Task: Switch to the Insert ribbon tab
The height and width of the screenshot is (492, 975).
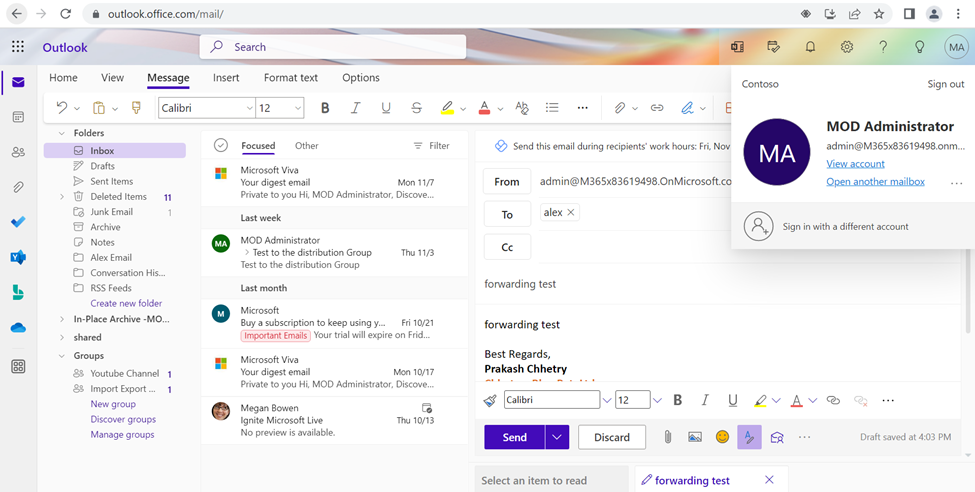Action: point(226,78)
